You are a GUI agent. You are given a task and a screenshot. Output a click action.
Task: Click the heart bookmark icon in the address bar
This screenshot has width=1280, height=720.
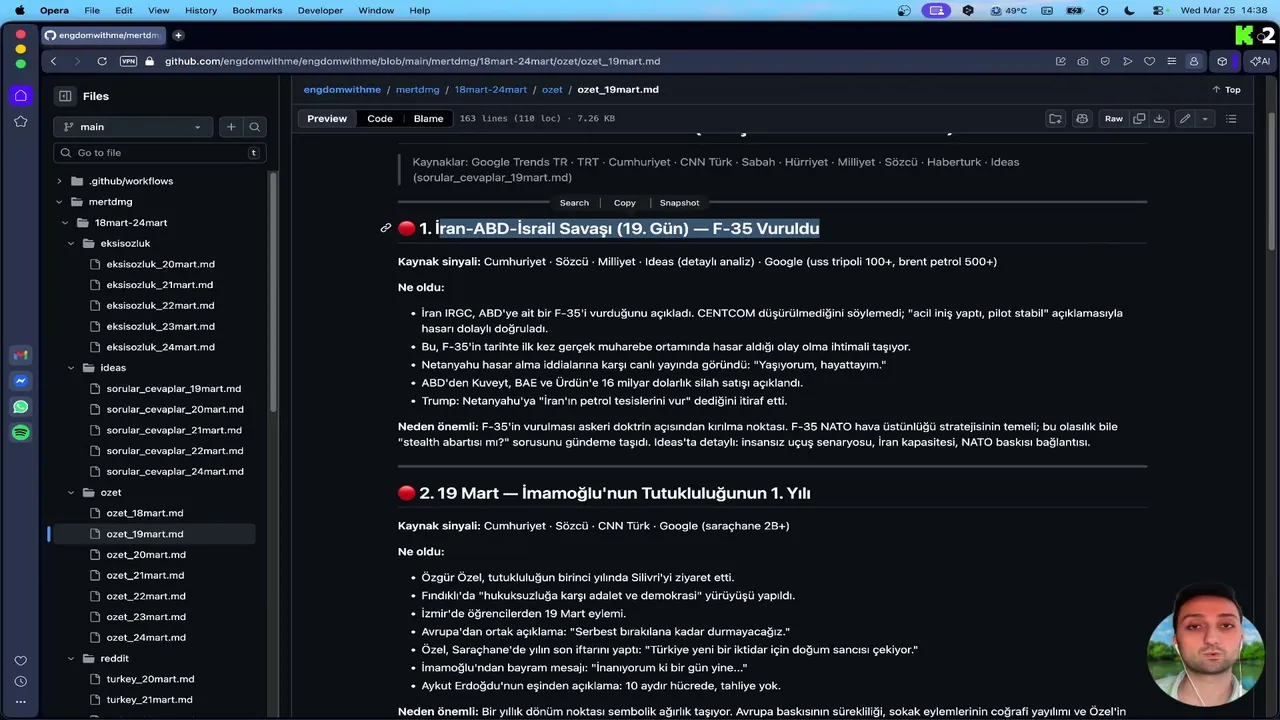(1149, 61)
